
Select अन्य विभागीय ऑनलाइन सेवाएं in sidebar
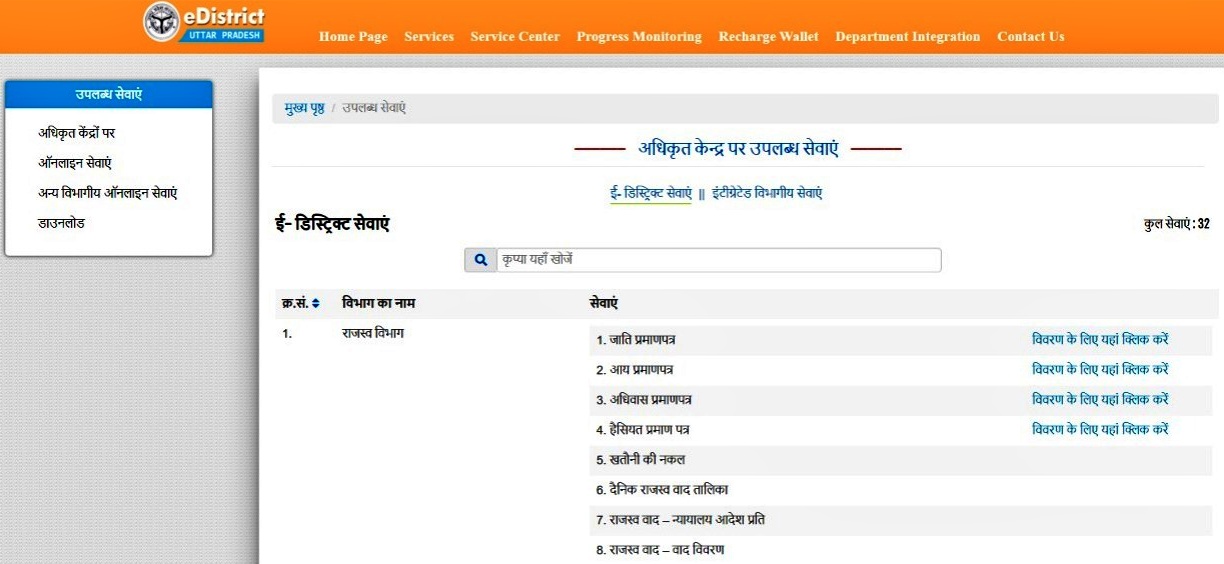107,192
